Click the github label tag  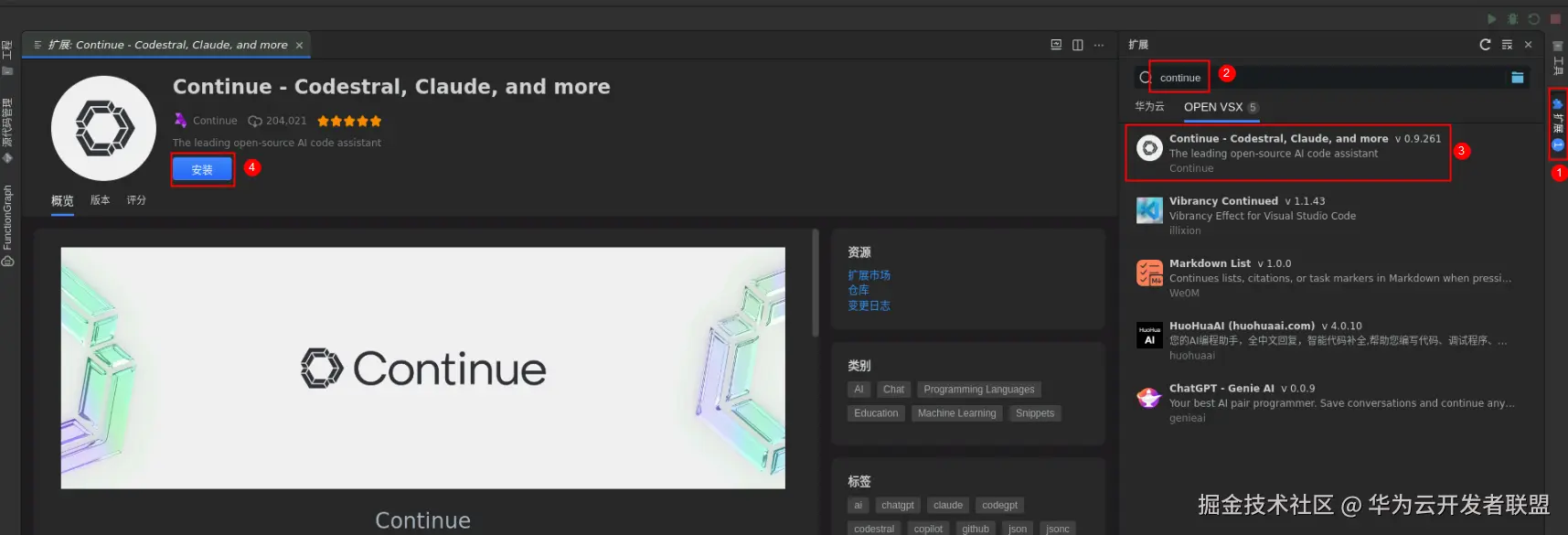[x=976, y=529]
